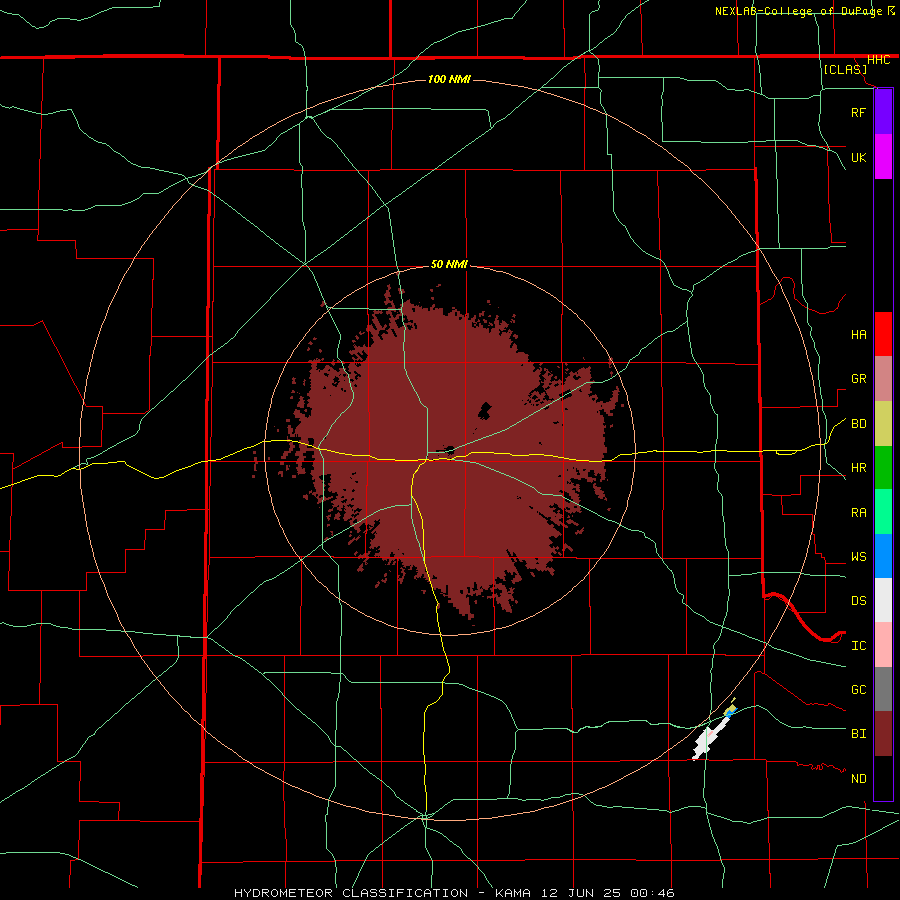Click the purple RF swatch in legend

pos(883,112)
